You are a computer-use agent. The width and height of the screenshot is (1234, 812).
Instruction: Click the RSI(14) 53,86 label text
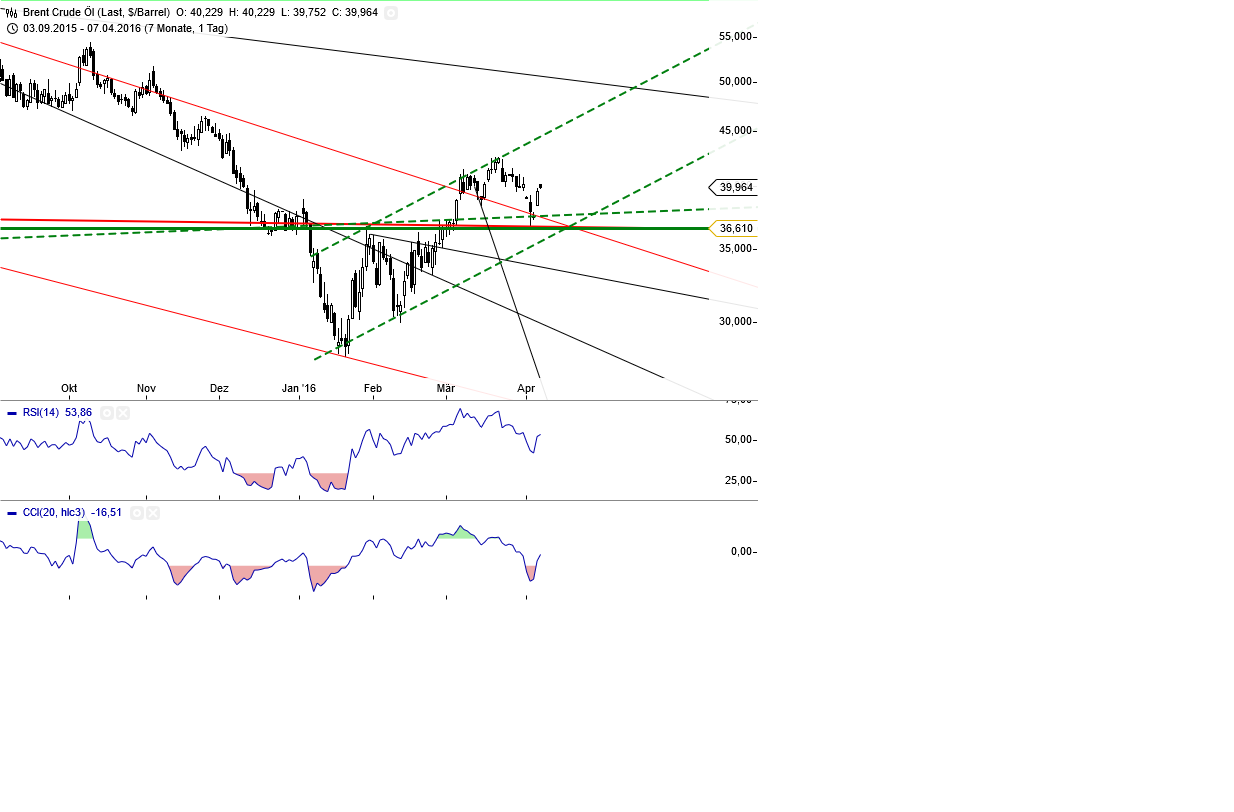58,412
